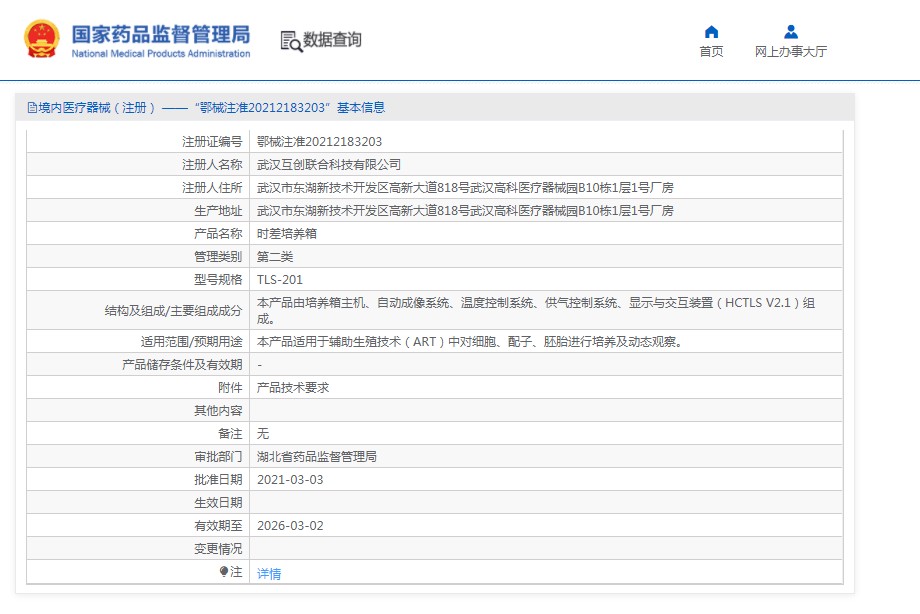
Task: Click the 附件 label
Action: (x=230, y=387)
